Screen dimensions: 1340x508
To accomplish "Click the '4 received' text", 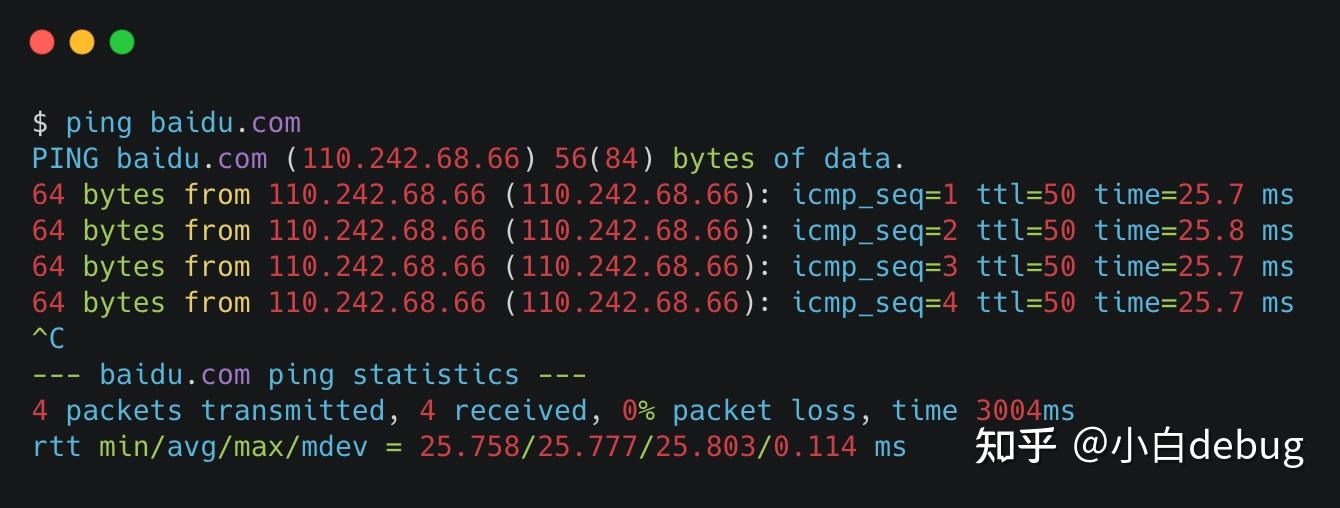I will pyautogui.click(x=503, y=411).
